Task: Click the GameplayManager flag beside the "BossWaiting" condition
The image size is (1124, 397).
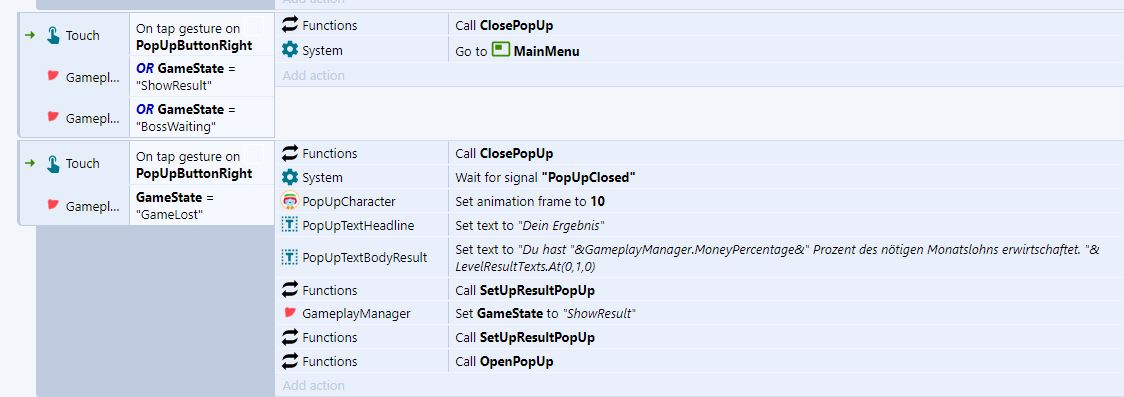Action: (53, 117)
